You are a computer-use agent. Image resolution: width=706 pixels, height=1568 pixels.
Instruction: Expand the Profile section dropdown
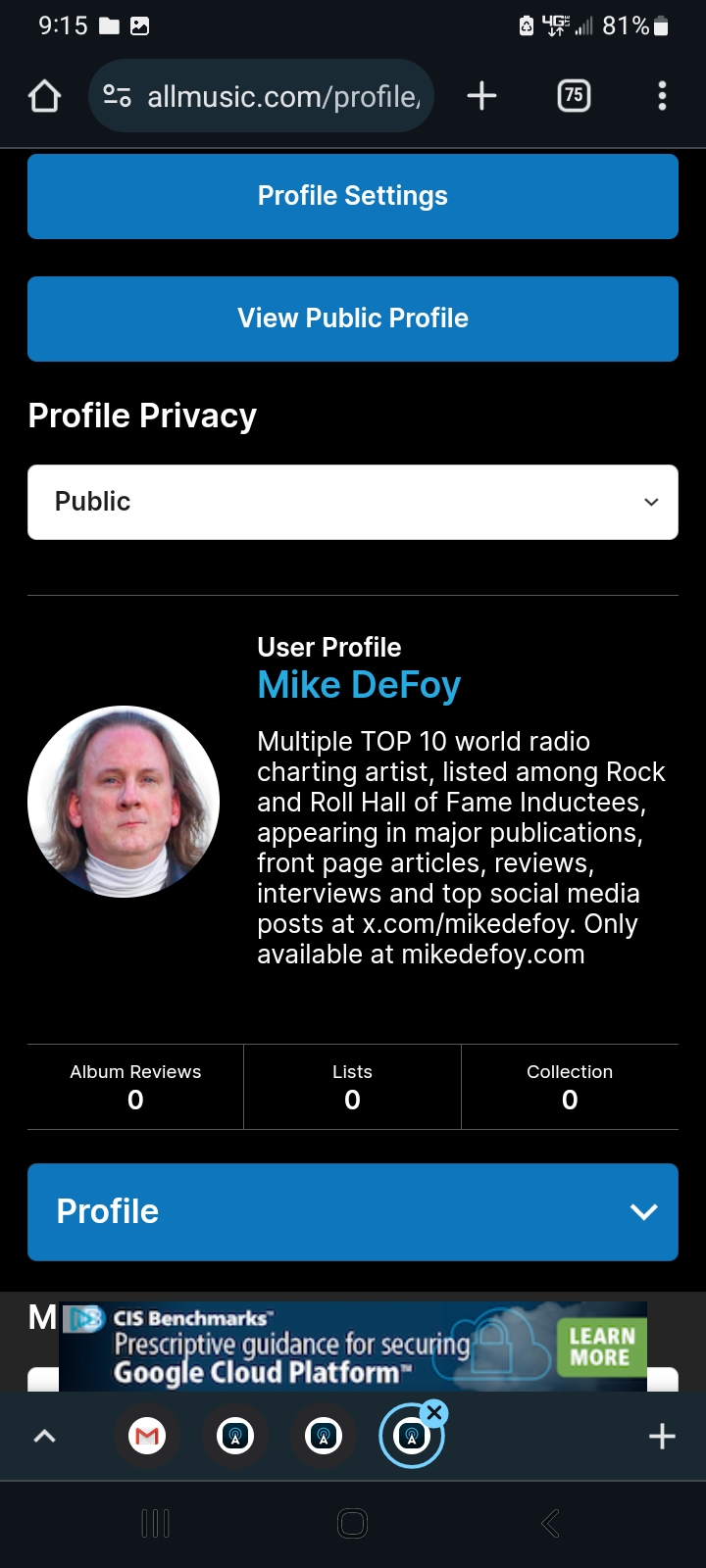353,1211
